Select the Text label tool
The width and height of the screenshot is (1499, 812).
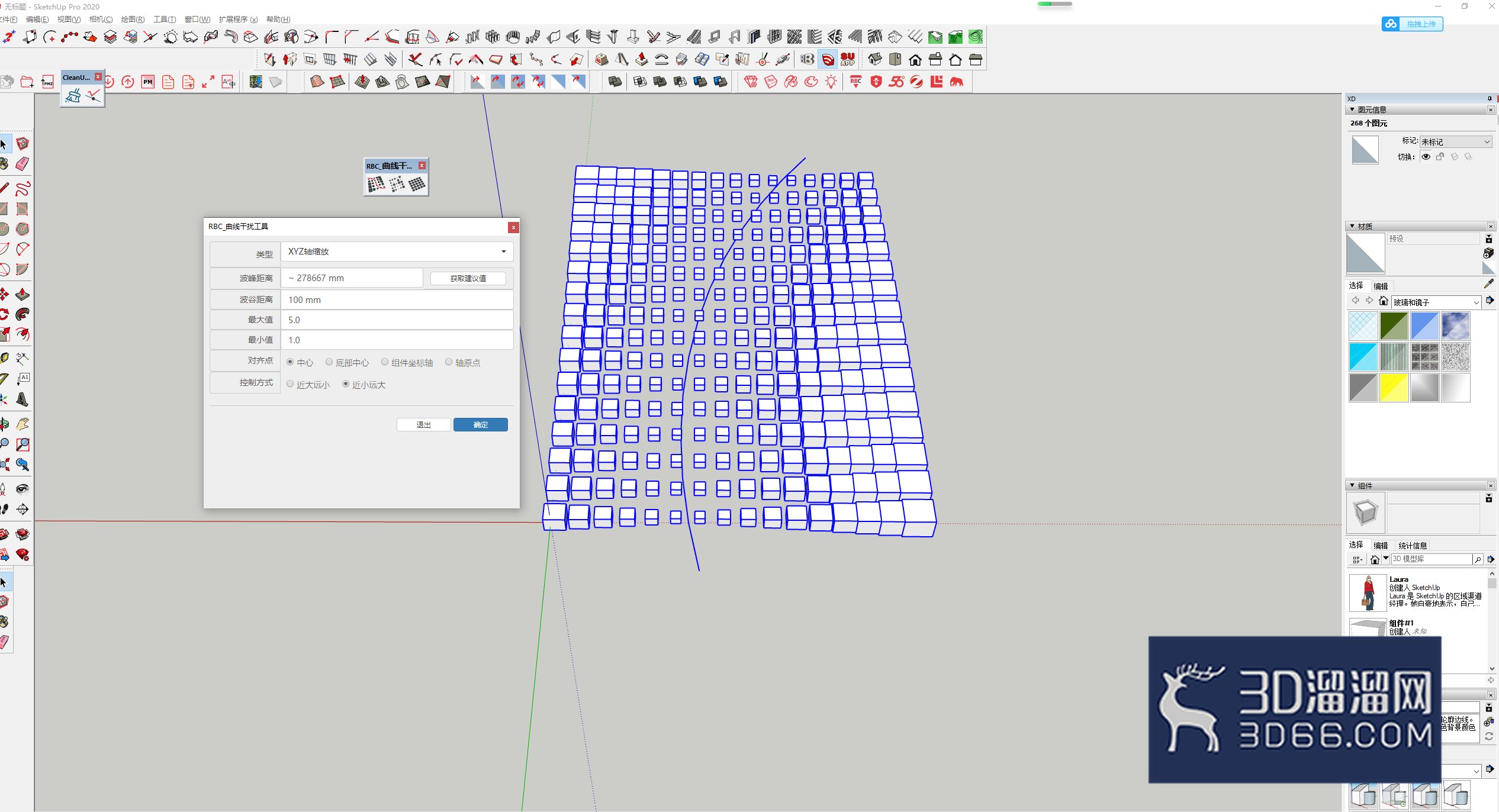[22, 379]
